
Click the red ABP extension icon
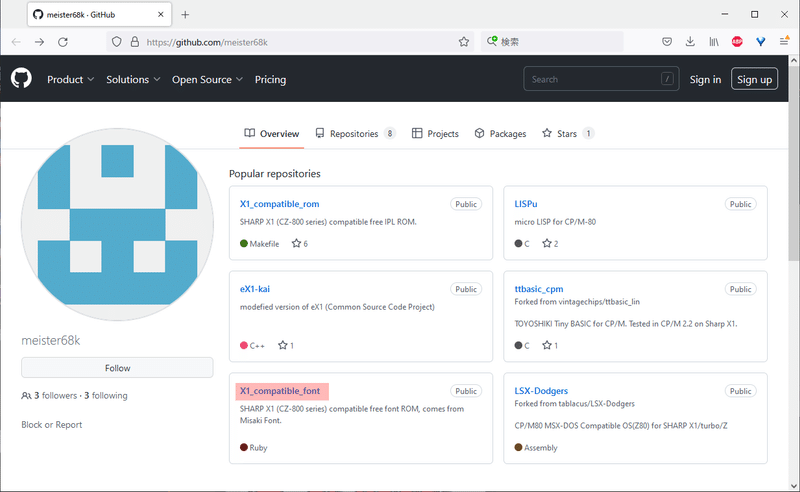[x=737, y=42]
